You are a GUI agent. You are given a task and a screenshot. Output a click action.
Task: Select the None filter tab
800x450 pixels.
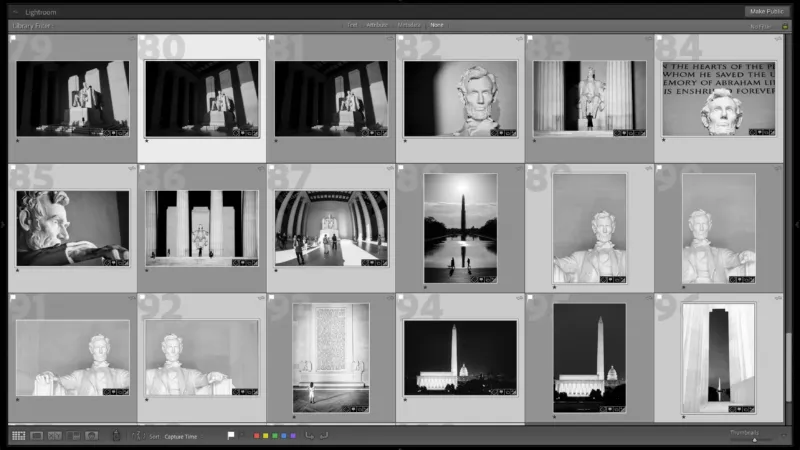coord(437,25)
